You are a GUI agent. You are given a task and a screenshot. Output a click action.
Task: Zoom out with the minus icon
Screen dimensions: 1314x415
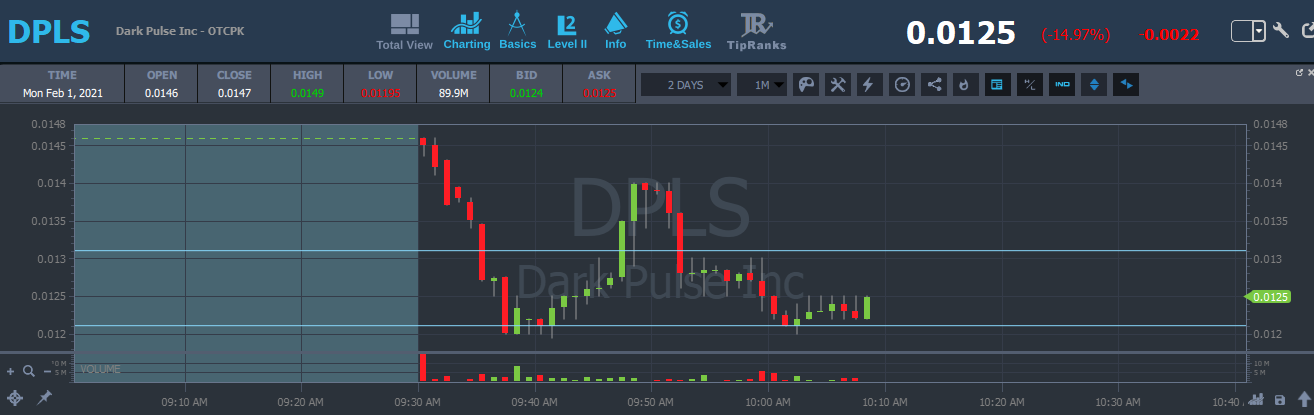coord(45,371)
